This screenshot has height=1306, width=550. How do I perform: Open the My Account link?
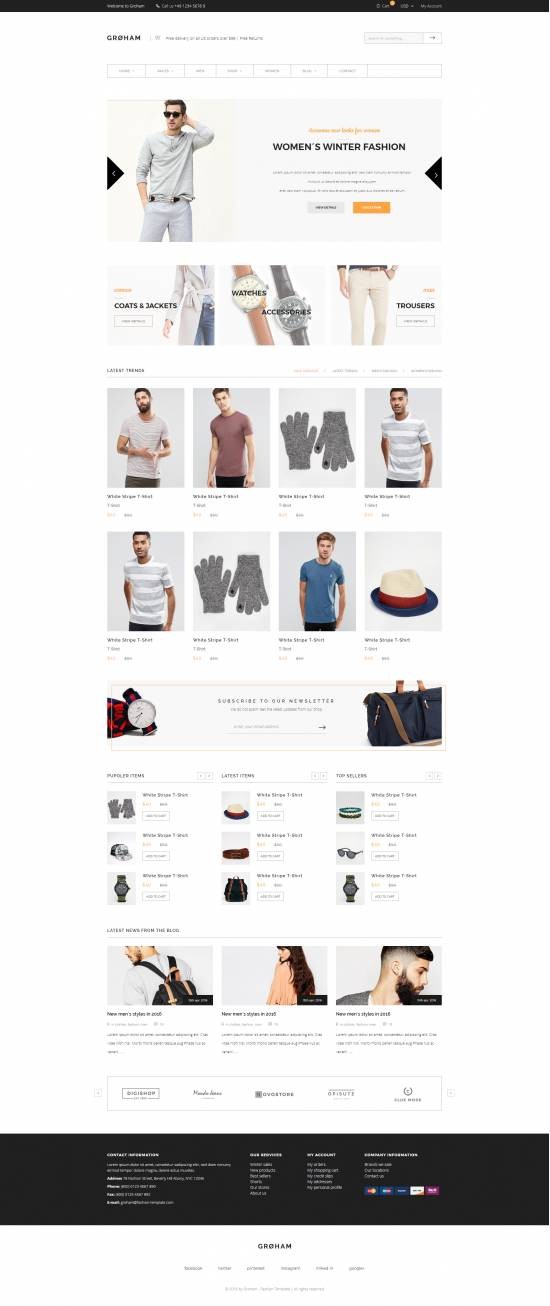point(431,5)
